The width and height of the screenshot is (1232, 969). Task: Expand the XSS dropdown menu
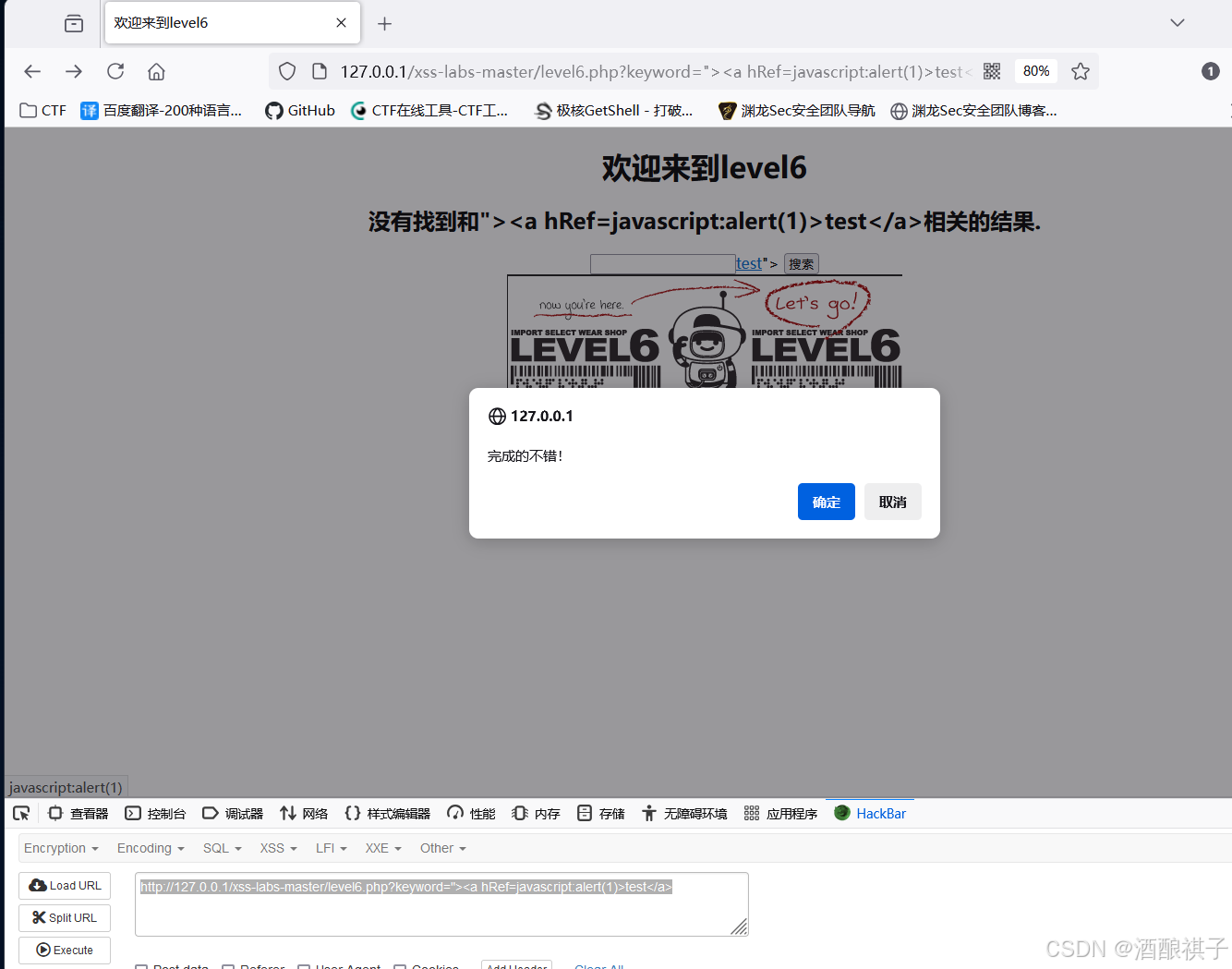point(279,848)
